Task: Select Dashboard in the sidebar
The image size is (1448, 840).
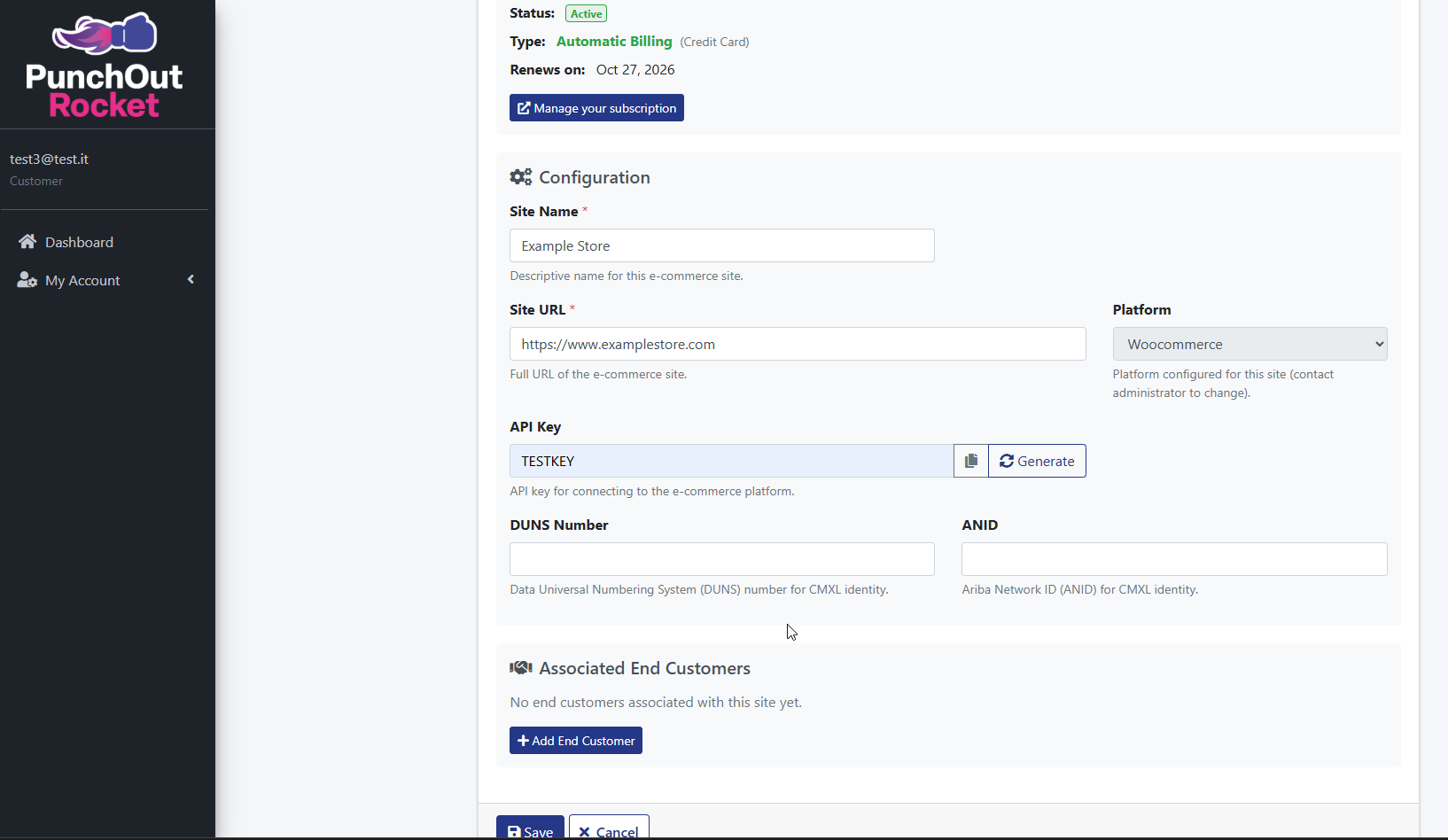Action: coord(78,241)
